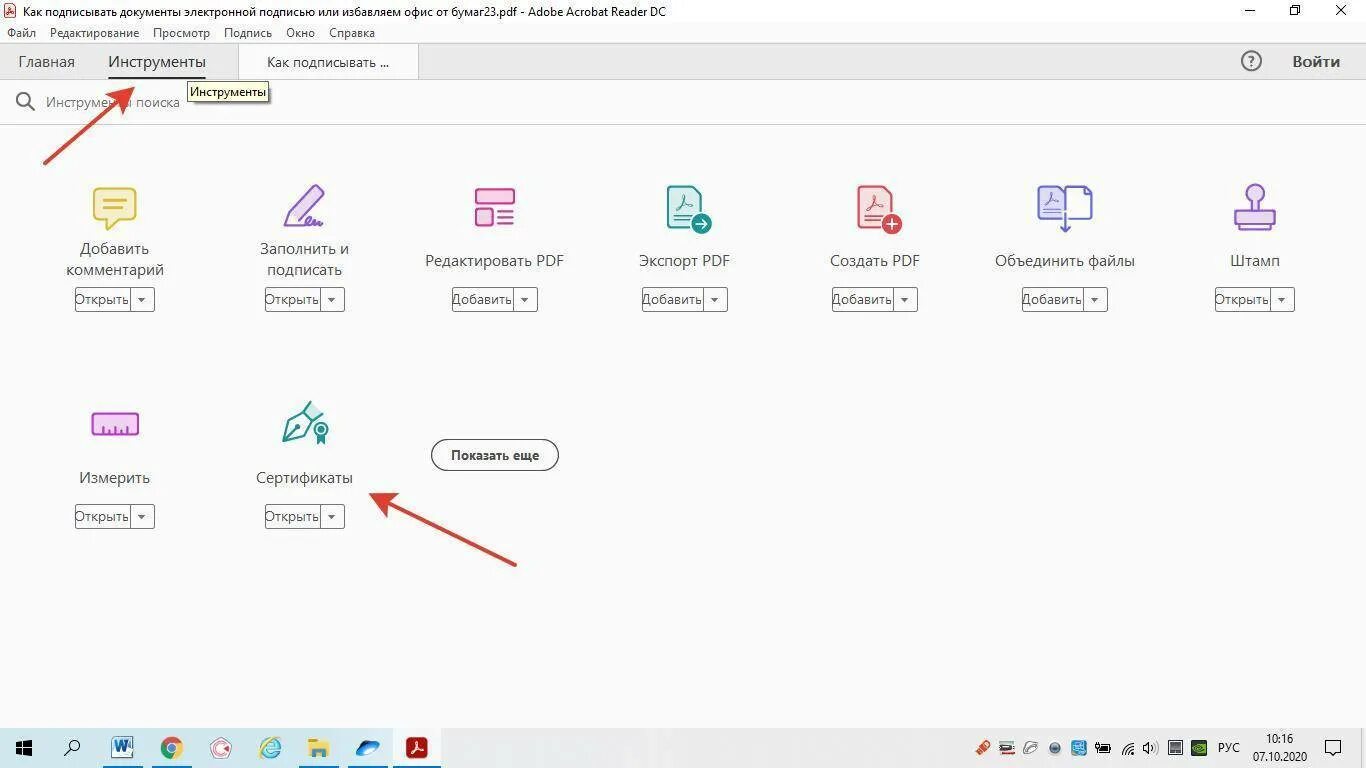
Task: Open the Файл menu
Action: tap(21, 33)
